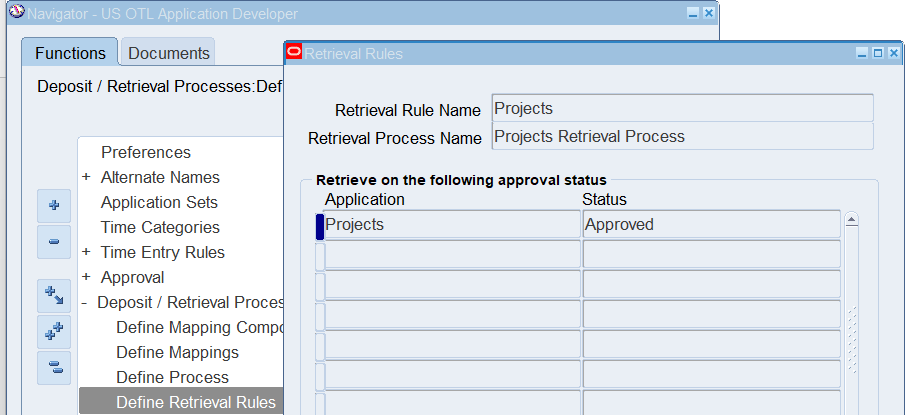
Task: Expand the Time Entry Rules node
Action: coord(86,253)
